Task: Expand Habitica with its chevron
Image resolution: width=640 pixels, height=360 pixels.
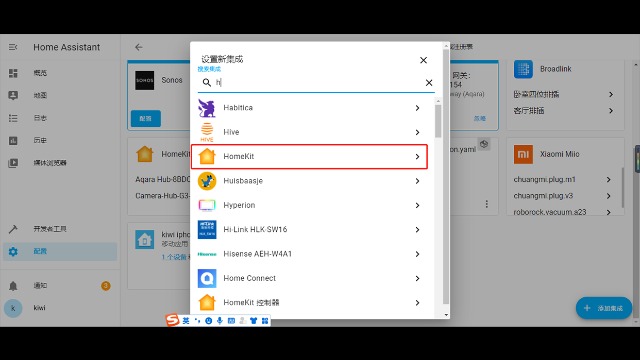Action: (417, 108)
